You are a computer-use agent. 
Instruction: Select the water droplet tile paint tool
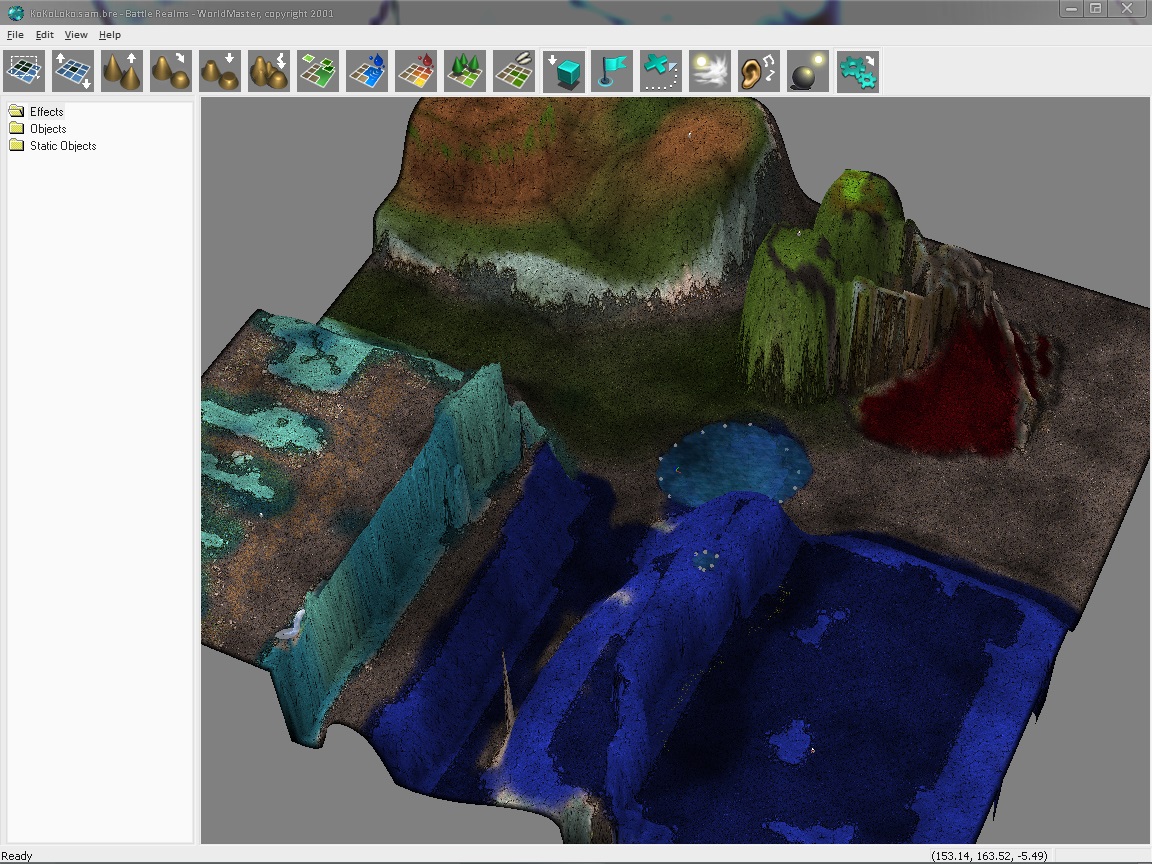coord(367,72)
